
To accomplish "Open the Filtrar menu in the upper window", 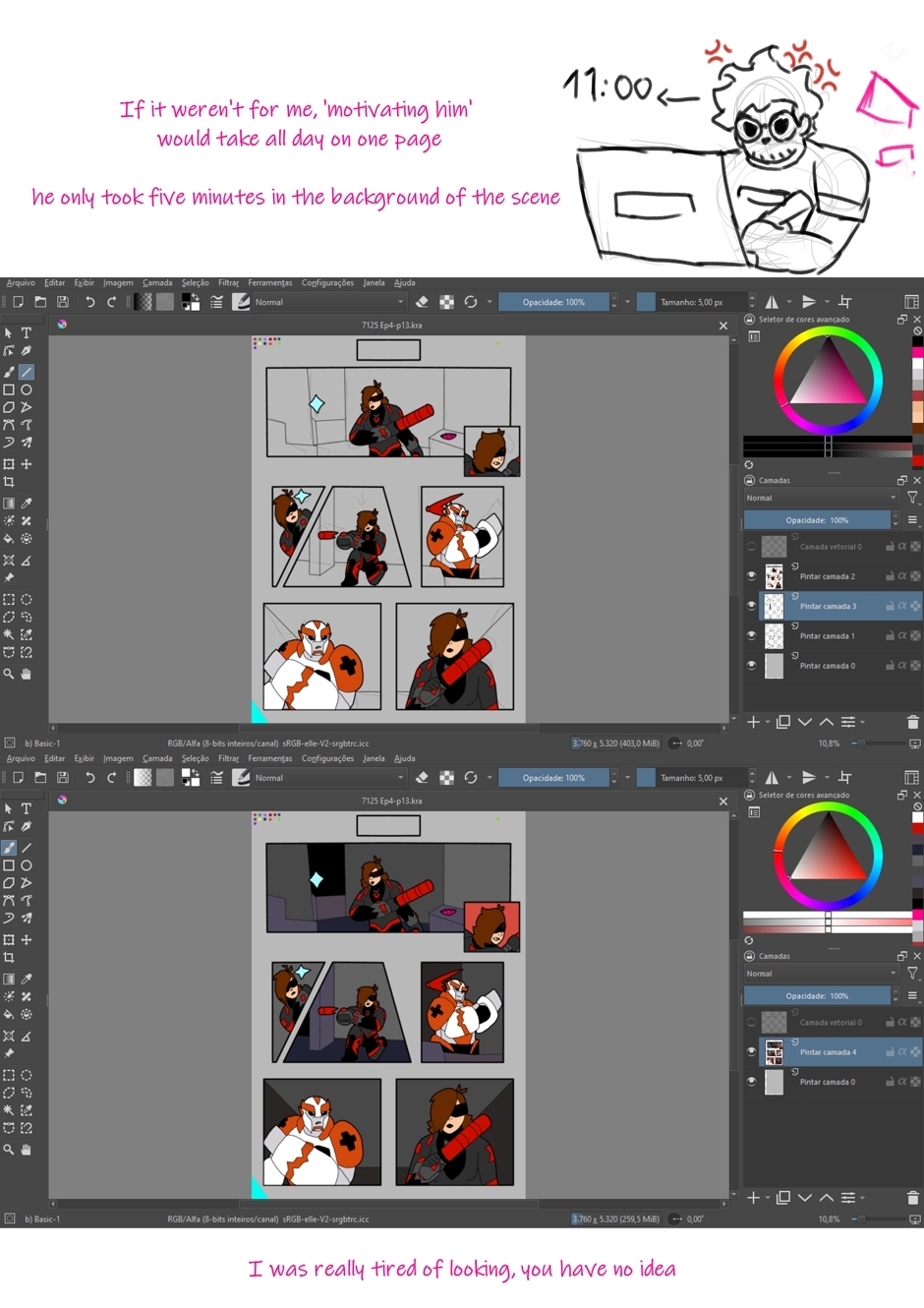I will click(x=228, y=282).
